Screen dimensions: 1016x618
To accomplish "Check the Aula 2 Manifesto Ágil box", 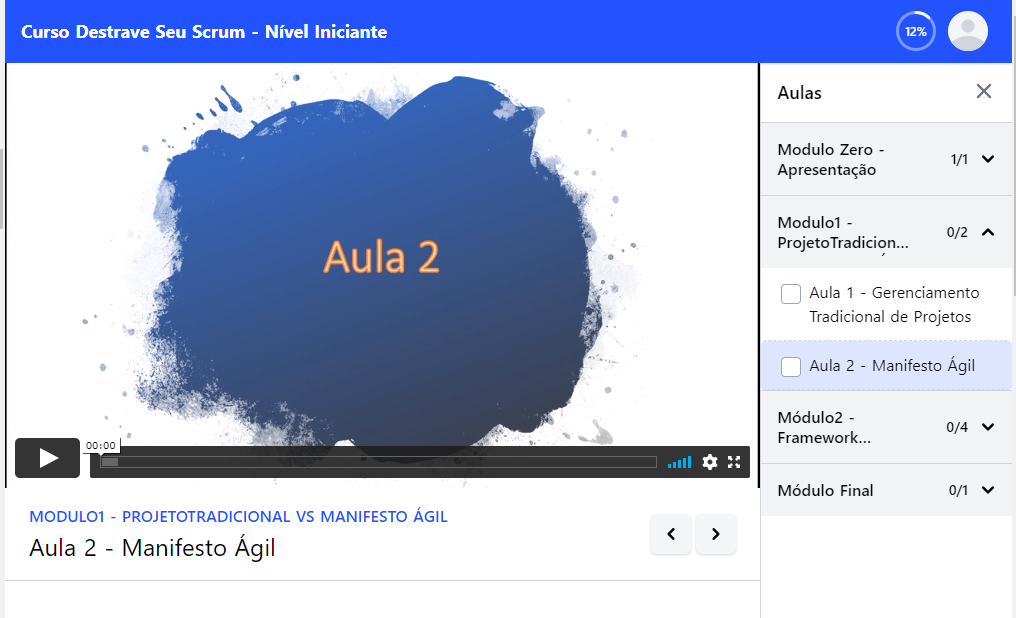I will (791, 366).
